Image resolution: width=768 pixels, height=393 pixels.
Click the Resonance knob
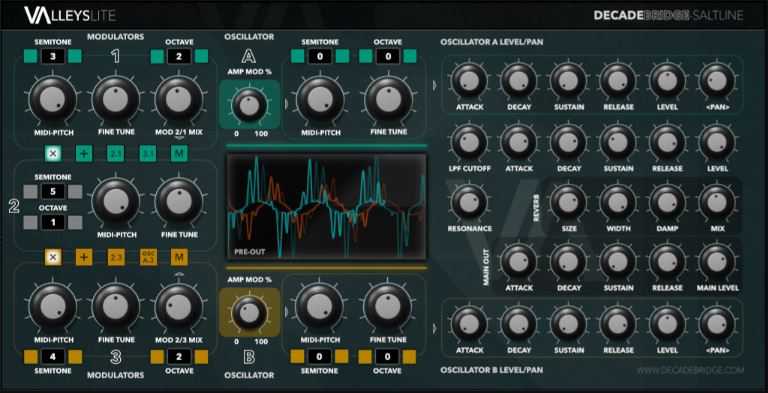tap(469, 202)
